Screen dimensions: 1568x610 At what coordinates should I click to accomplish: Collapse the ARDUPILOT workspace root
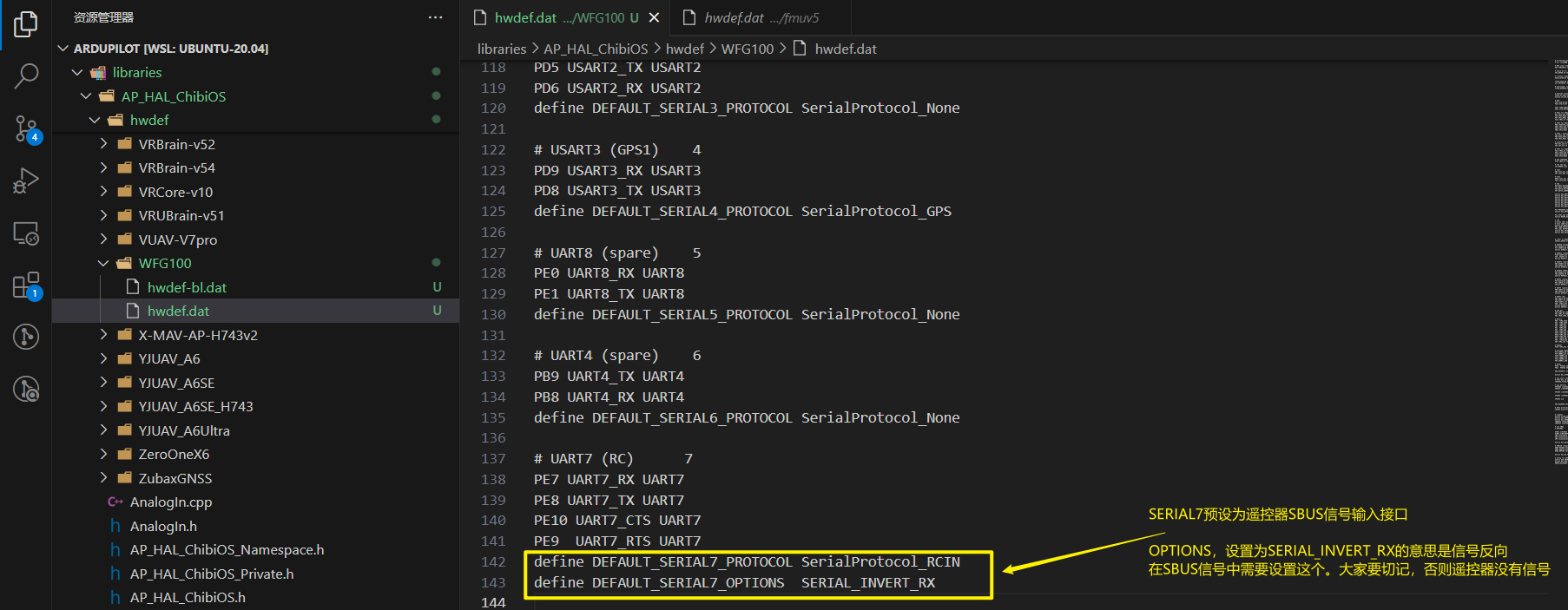tap(63, 49)
